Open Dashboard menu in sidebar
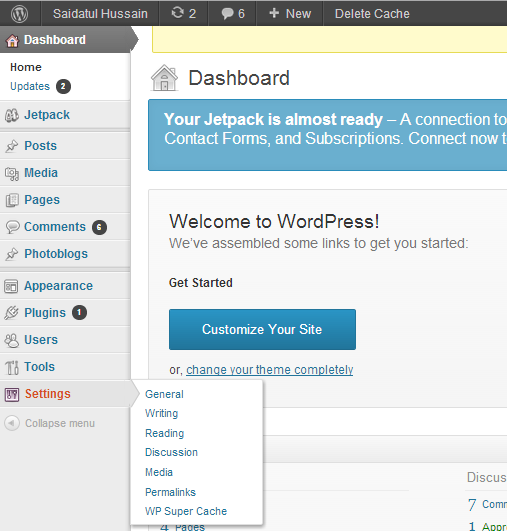 55,40
